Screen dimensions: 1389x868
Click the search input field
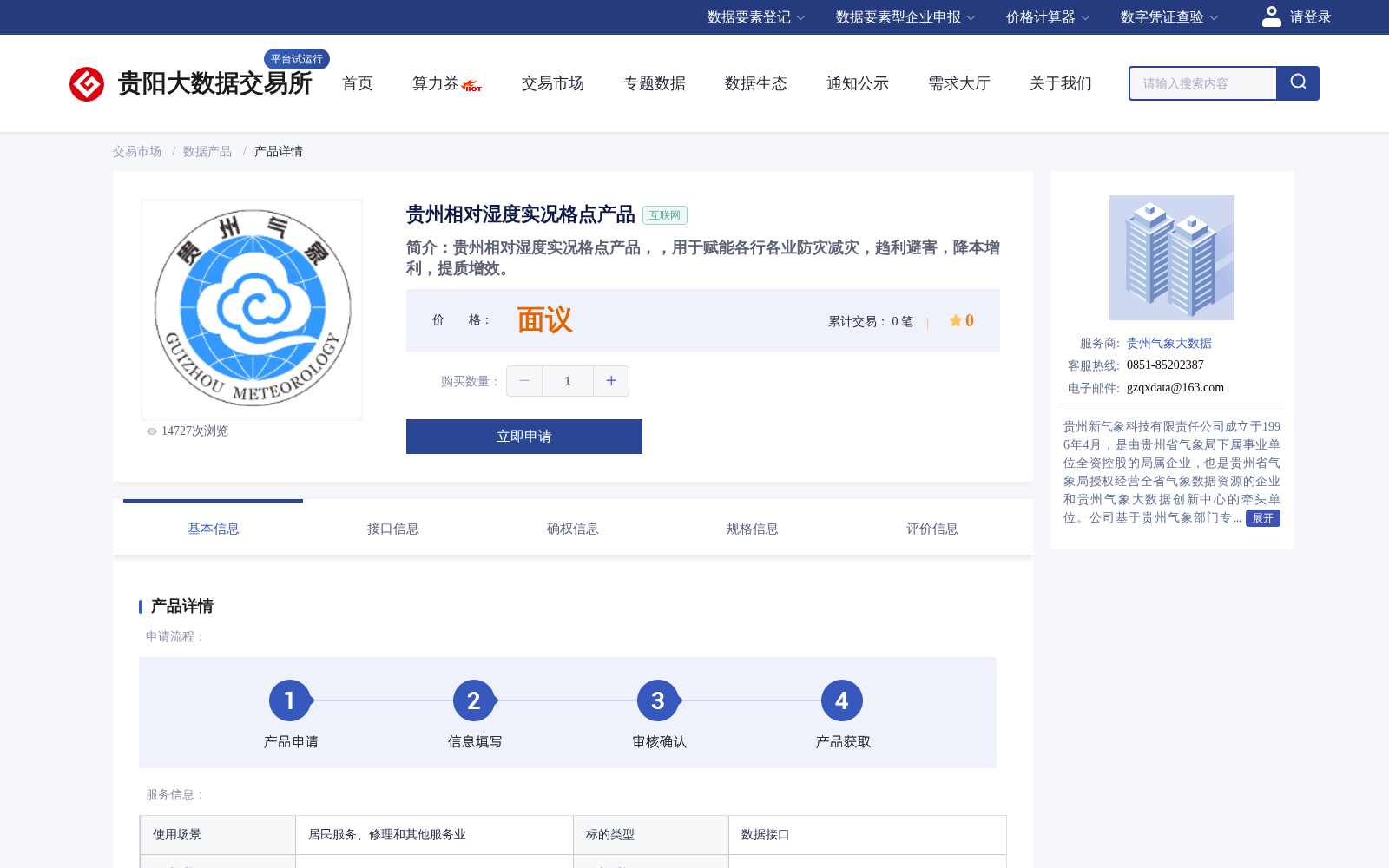point(1203,83)
